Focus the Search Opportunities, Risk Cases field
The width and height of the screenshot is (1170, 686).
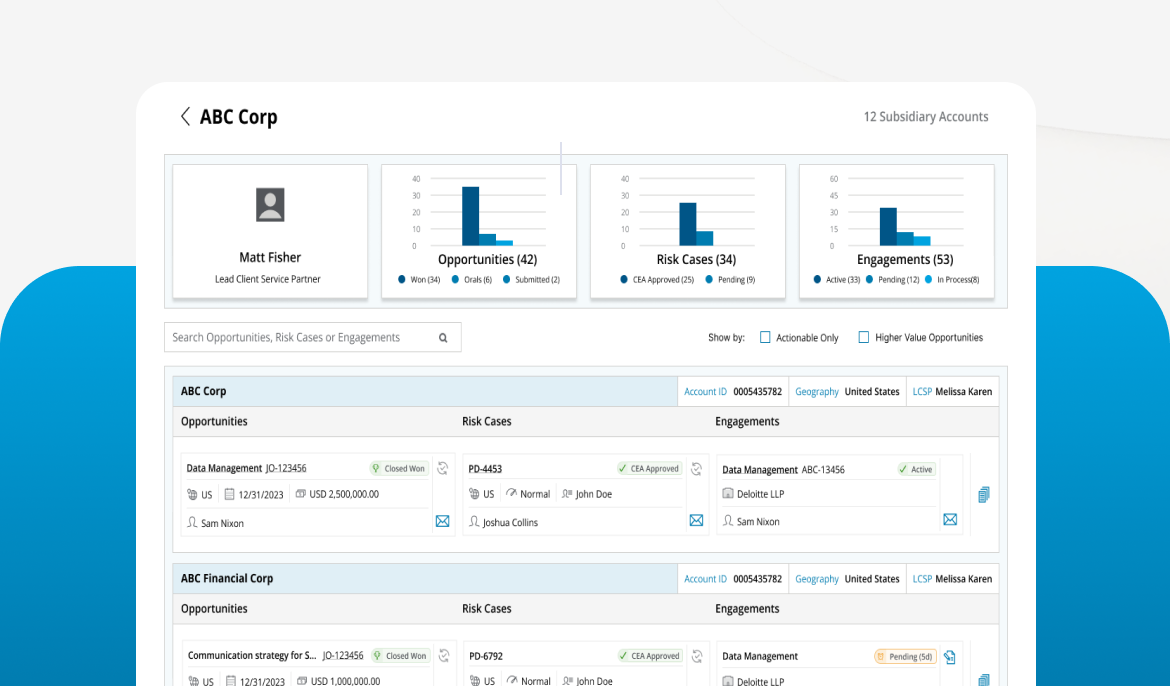[313, 337]
